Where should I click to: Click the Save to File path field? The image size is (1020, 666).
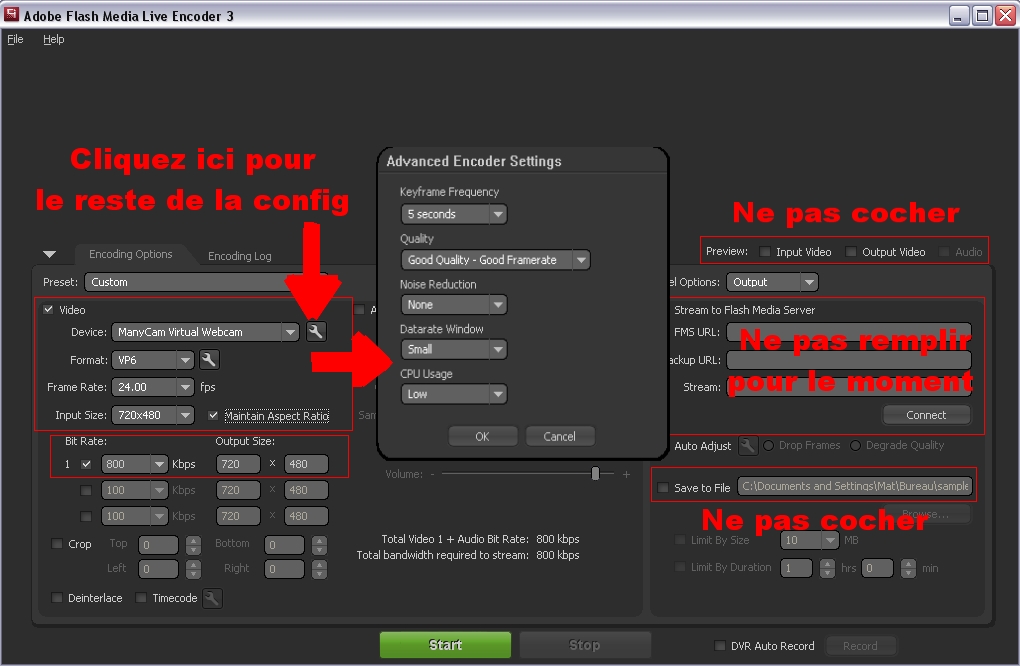(x=855, y=486)
